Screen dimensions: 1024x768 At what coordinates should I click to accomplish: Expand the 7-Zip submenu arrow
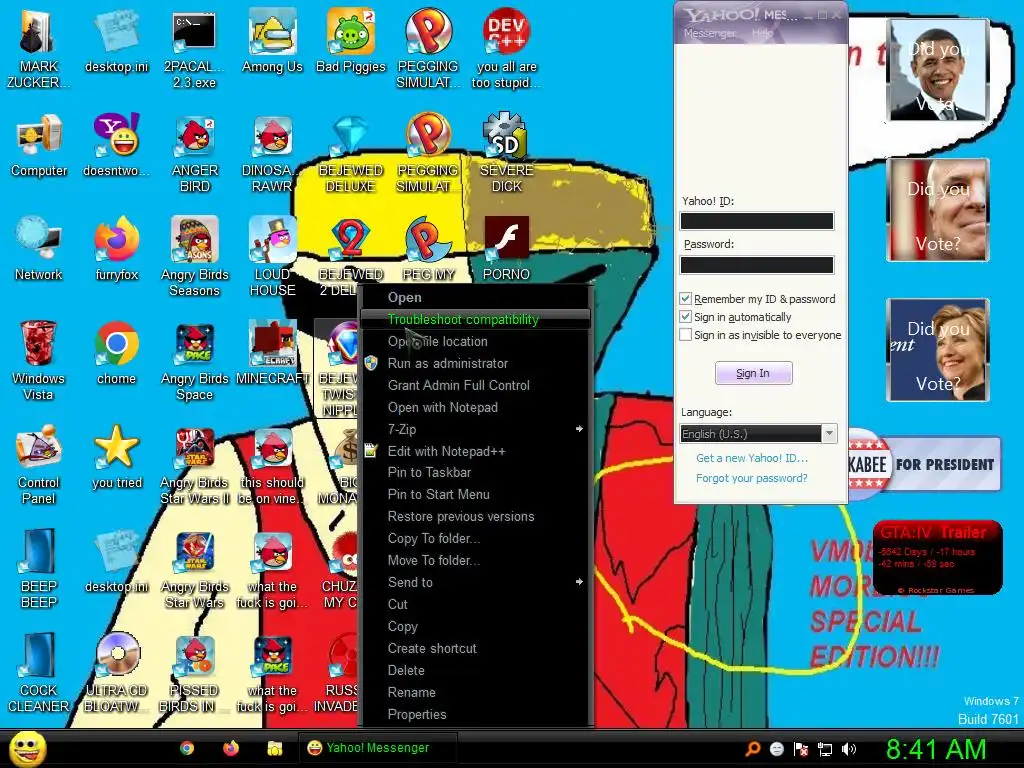[579, 429]
